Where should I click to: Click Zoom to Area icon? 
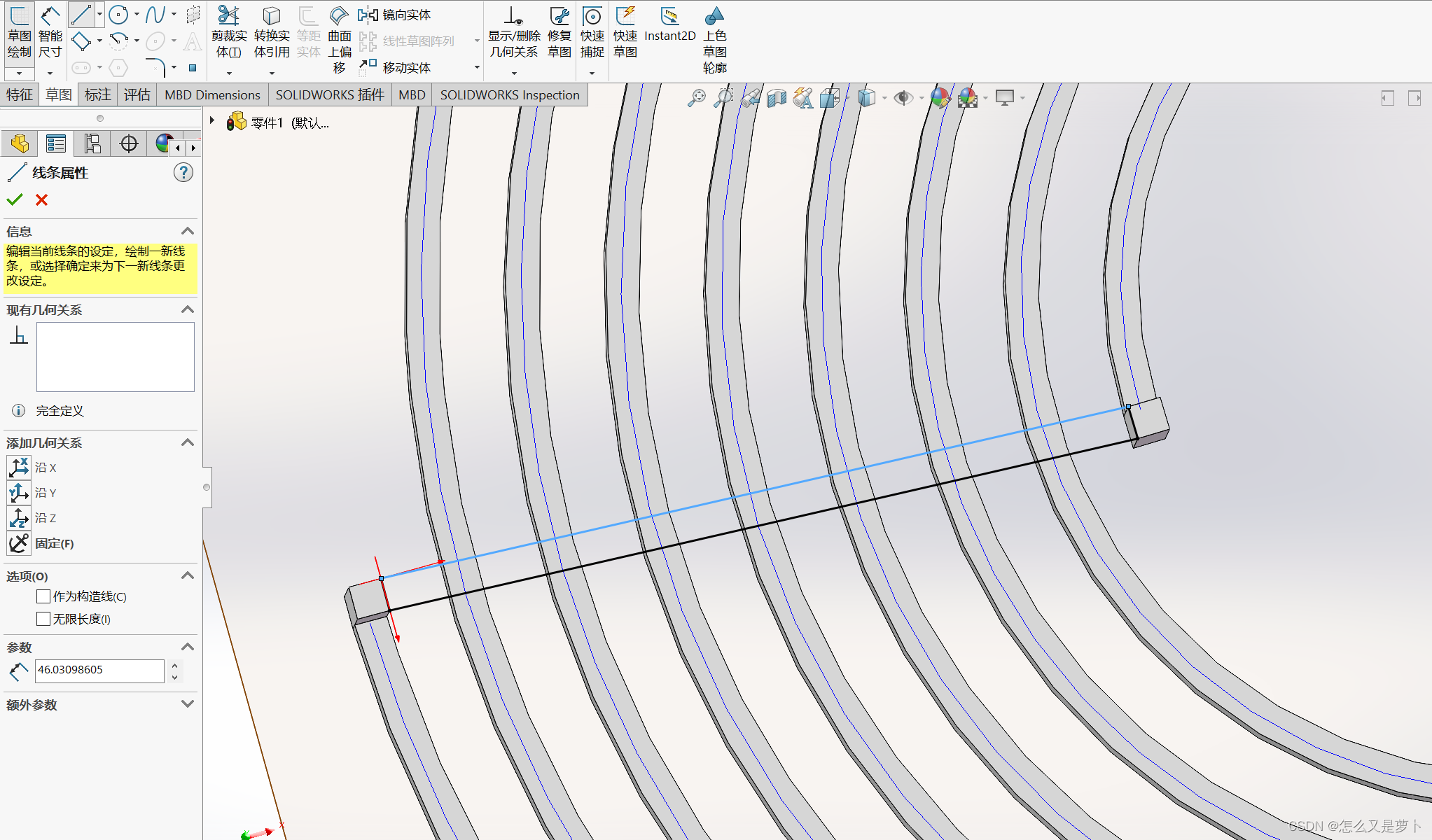723,98
